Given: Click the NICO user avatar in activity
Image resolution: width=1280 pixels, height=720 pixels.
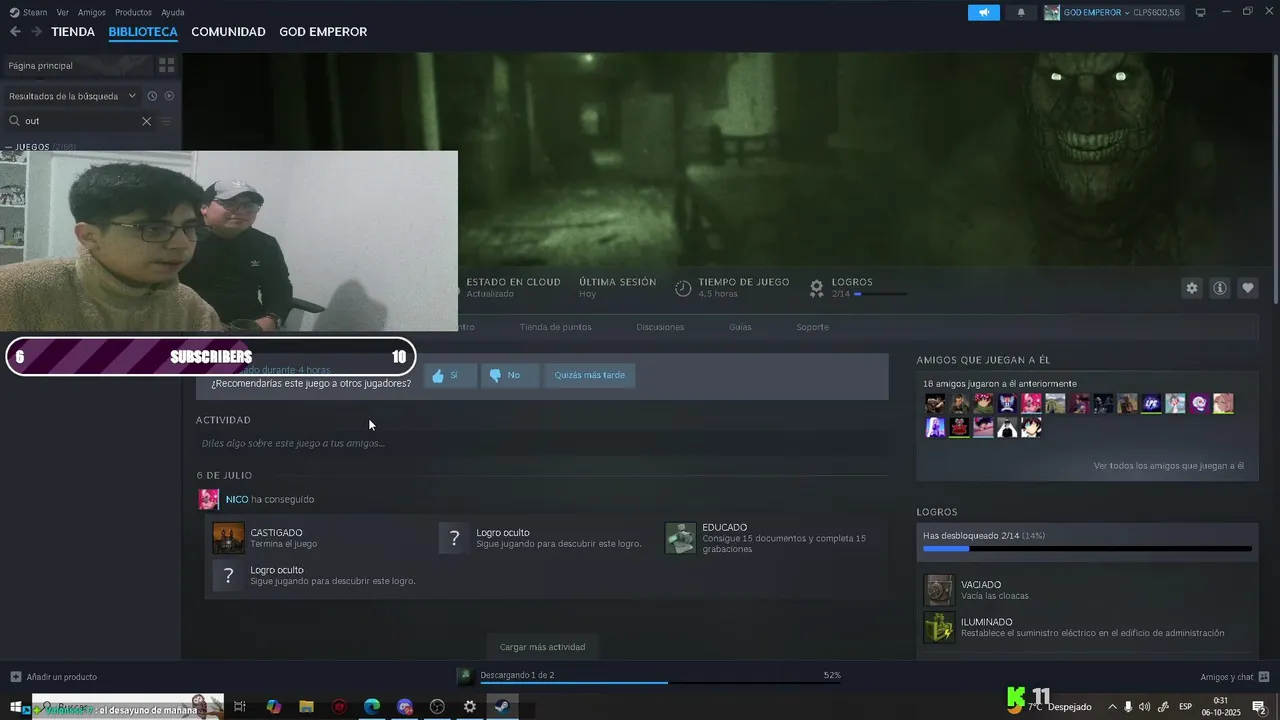Looking at the screenshot, I should point(209,499).
